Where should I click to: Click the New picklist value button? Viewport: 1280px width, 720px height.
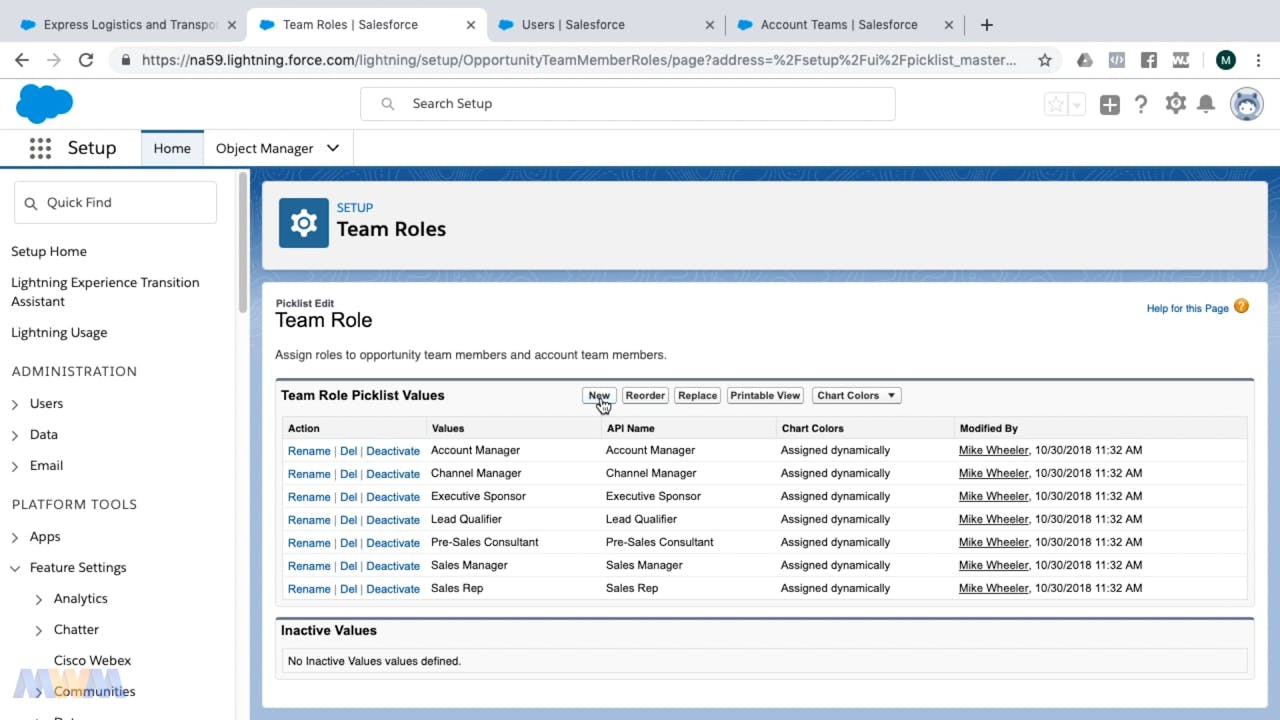599,396
